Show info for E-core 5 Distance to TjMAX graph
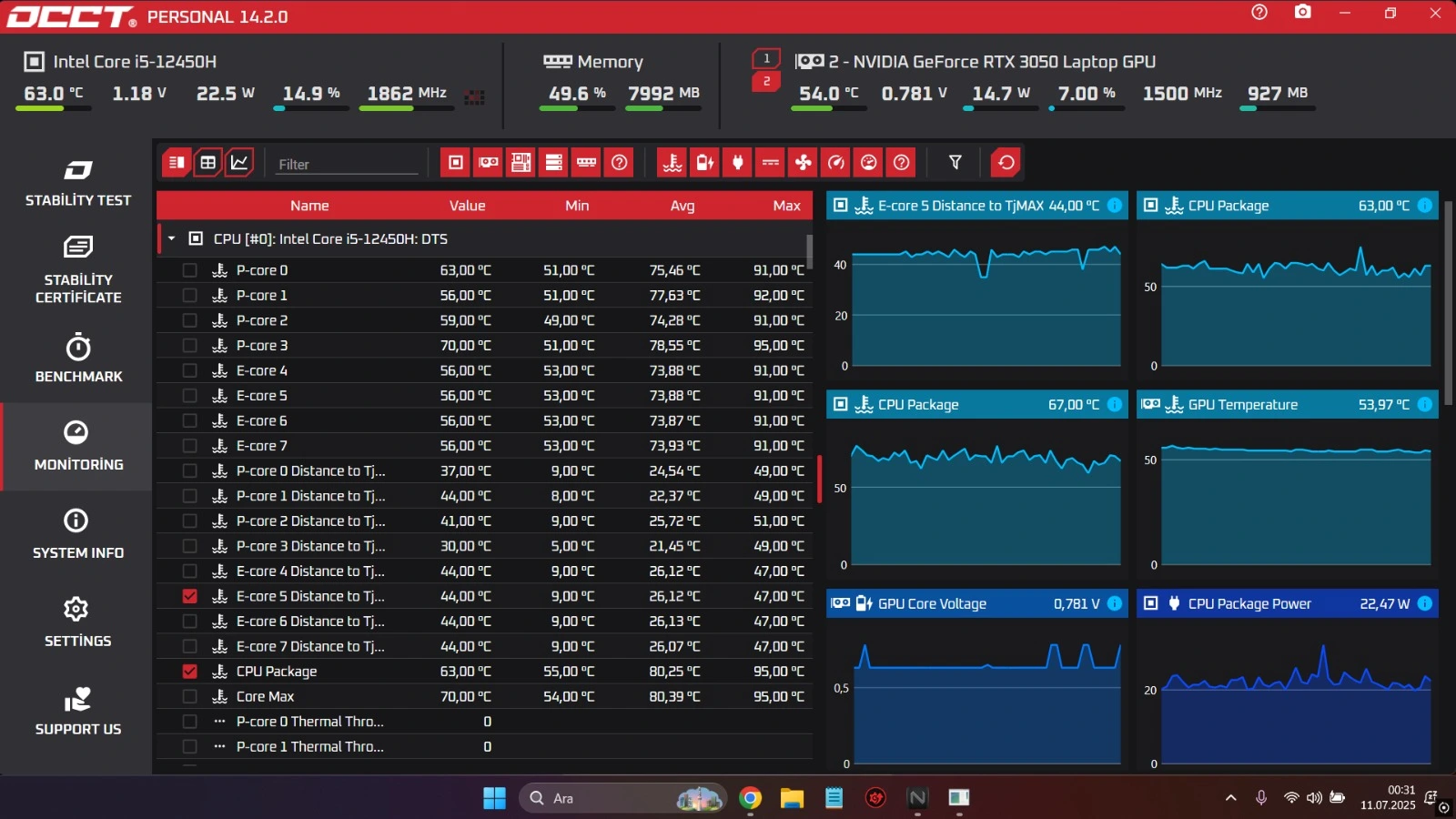1456x819 pixels. (1115, 206)
